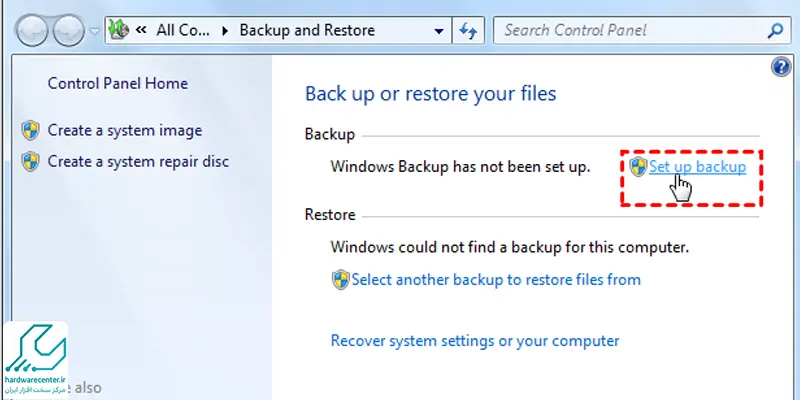The image size is (800, 400).
Task: Open Recover system settings or your computer
Action: pos(475,341)
